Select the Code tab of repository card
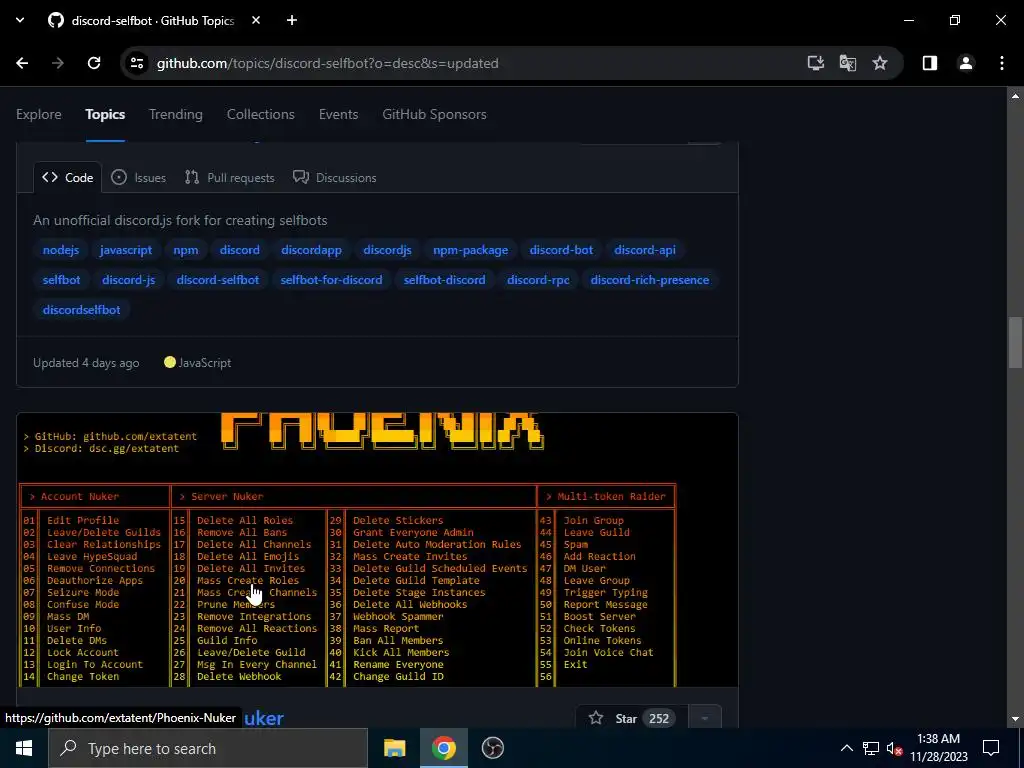1024x768 pixels. 68,178
